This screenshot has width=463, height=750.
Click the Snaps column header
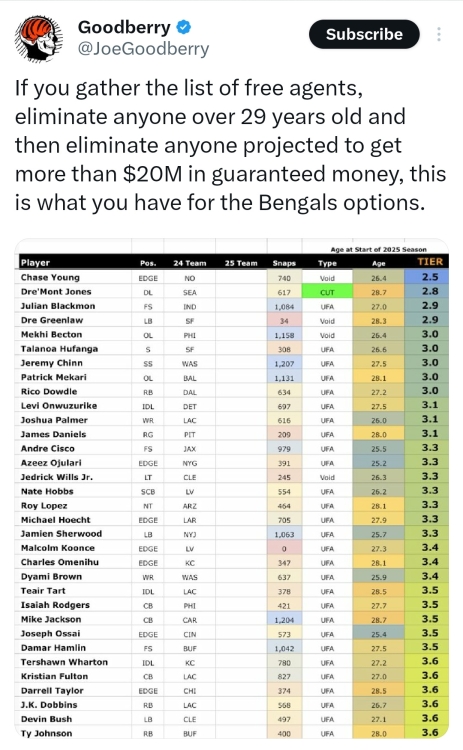click(x=284, y=263)
